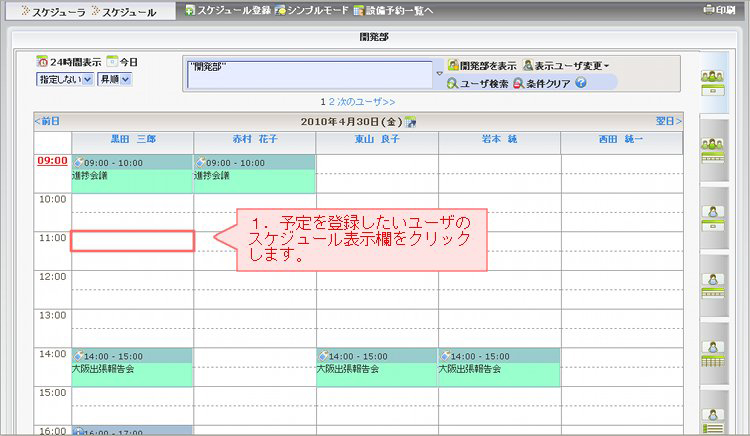Click 開発部を表示 button
This screenshot has height=436, width=750.
click(x=482, y=65)
